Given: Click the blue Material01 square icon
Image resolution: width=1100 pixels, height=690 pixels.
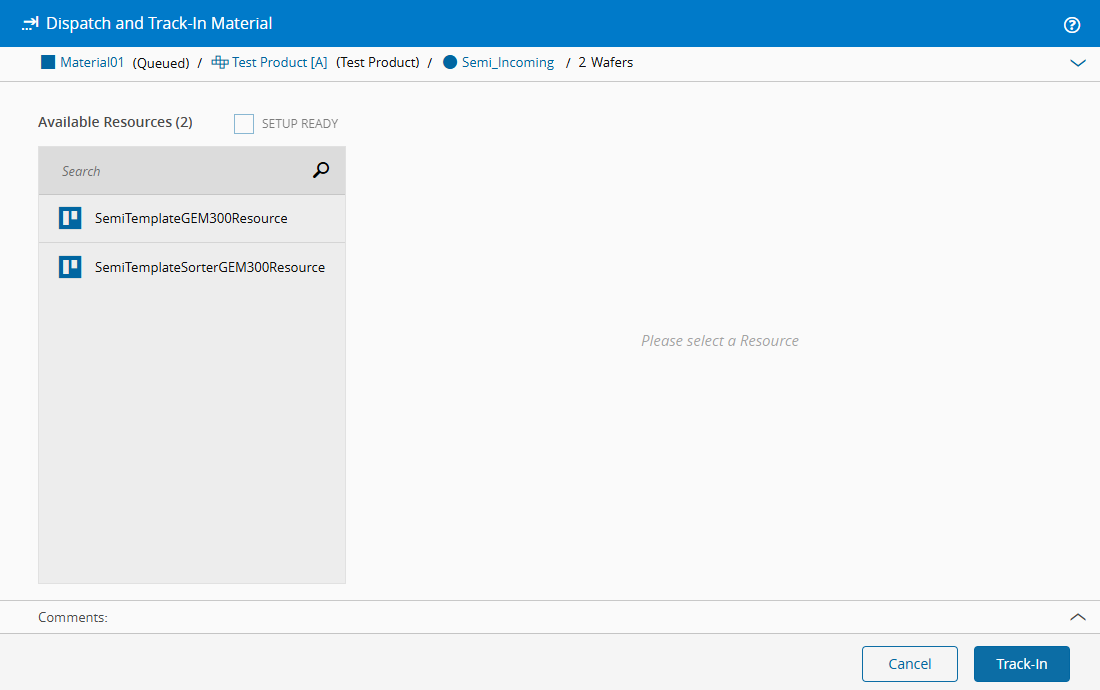Looking at the screenshot, I should pos(48,62).
